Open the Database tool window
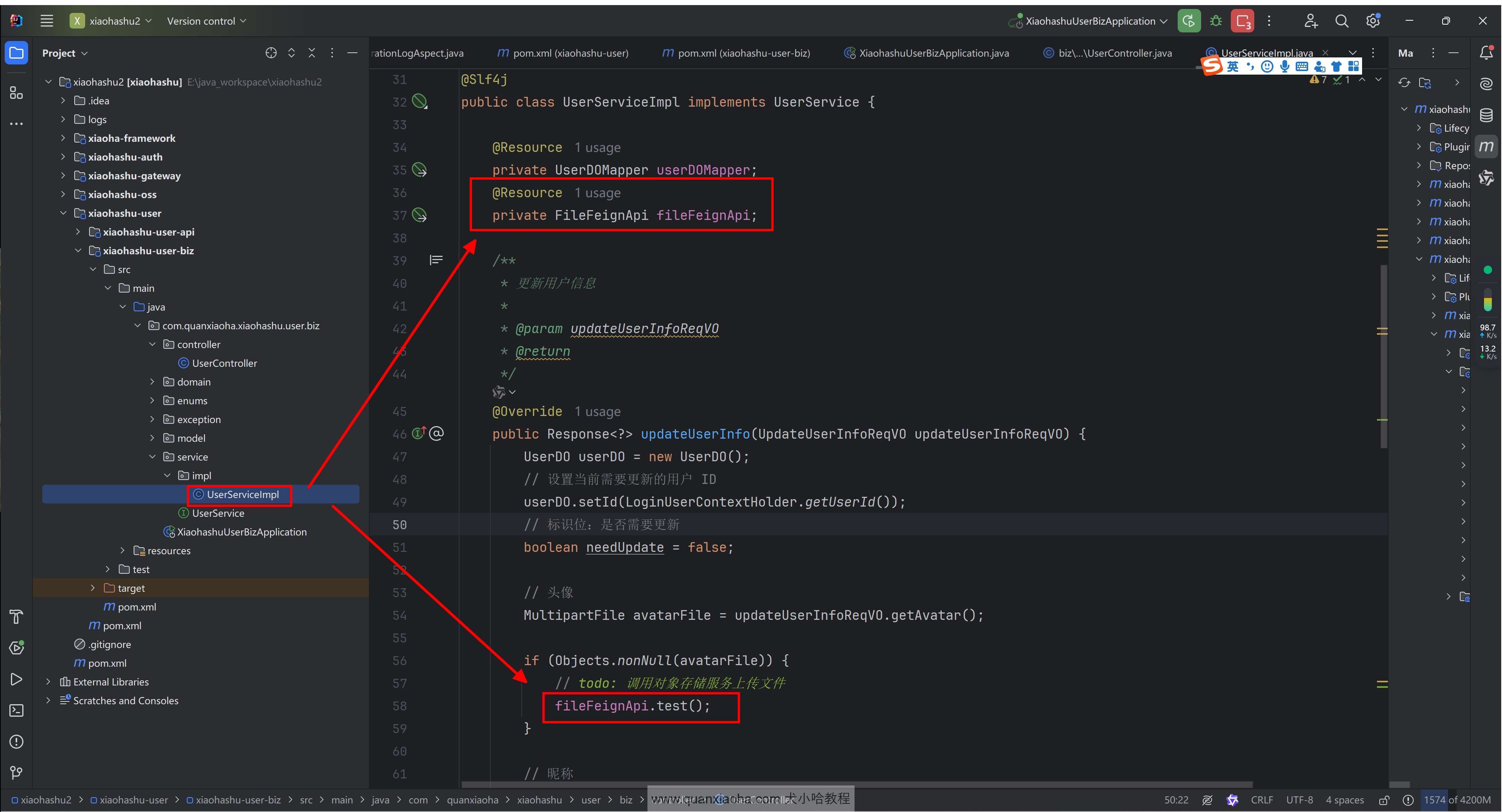This screenshot has width=1502, height=812. click(x=1486, y=116)
